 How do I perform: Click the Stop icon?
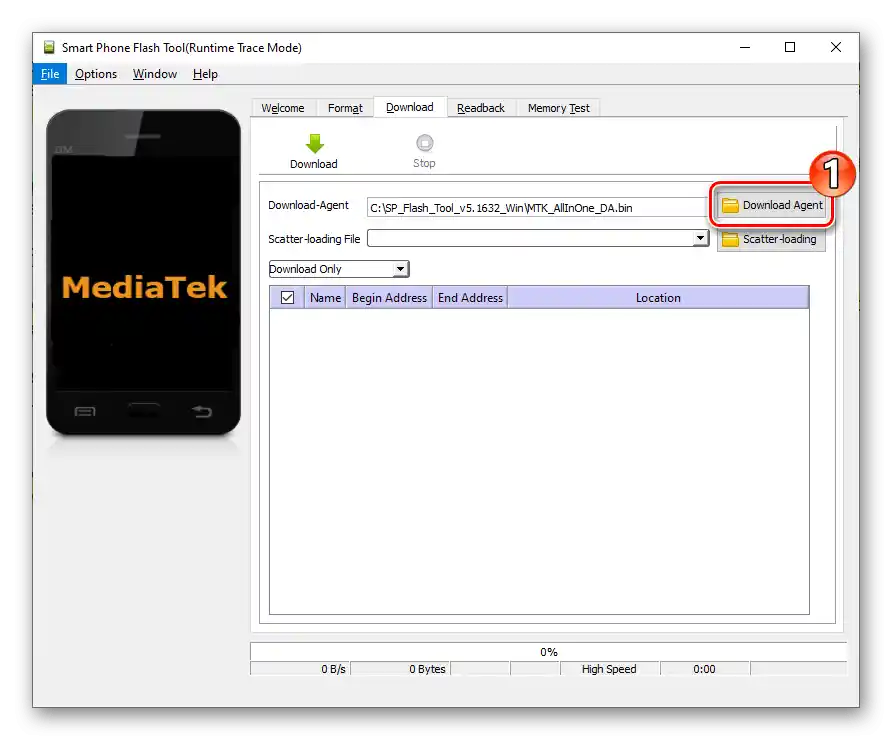click(x=424, y=141)
